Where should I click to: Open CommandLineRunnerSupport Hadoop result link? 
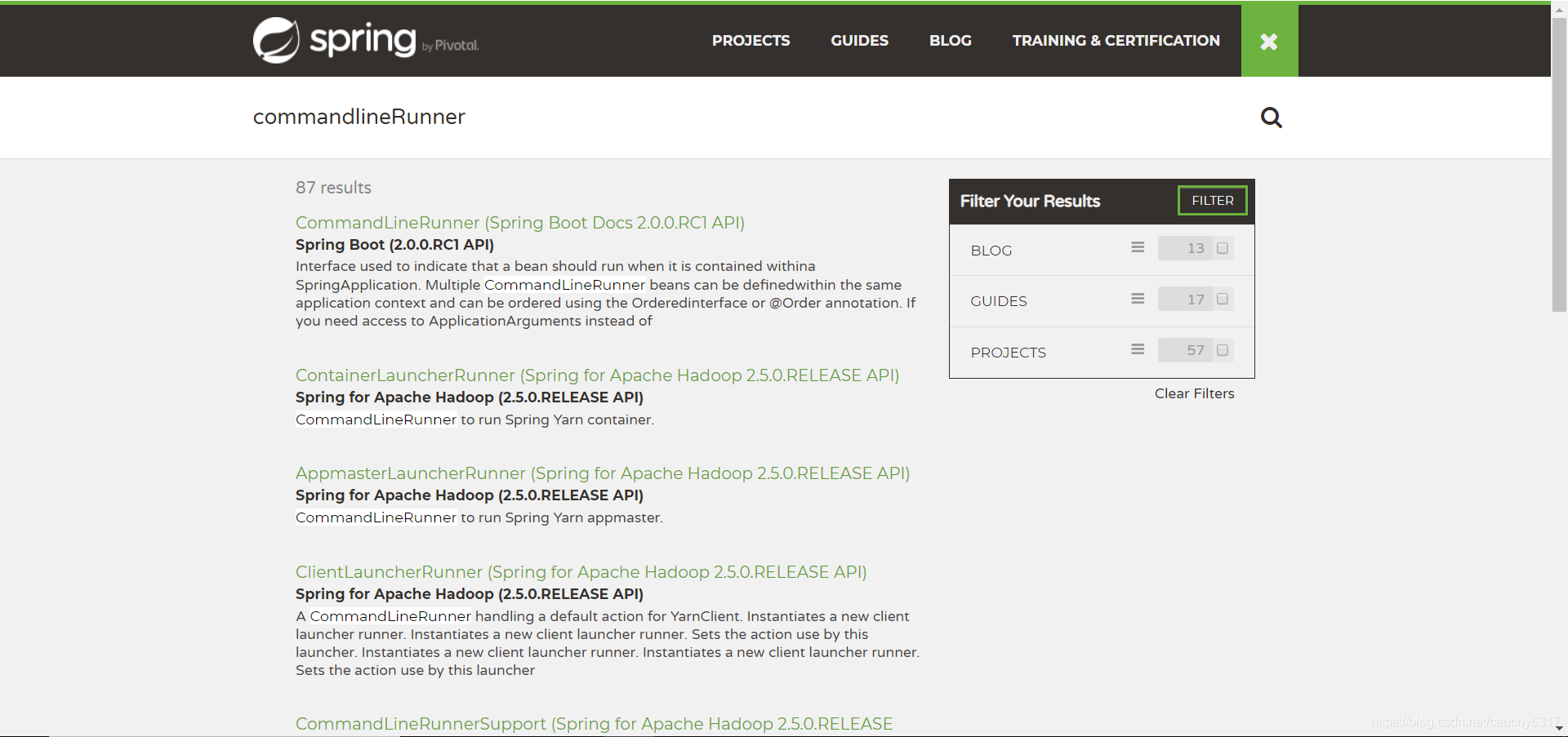594,724
